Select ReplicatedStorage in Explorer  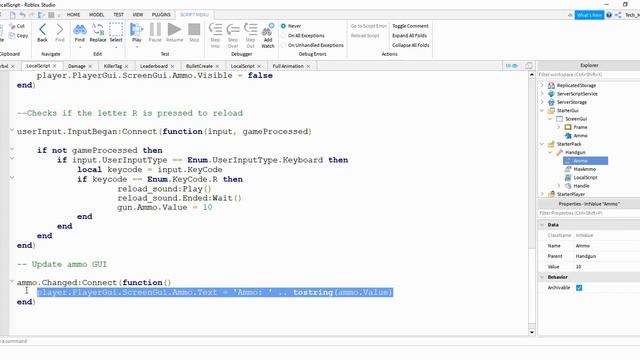click(576, 85)
